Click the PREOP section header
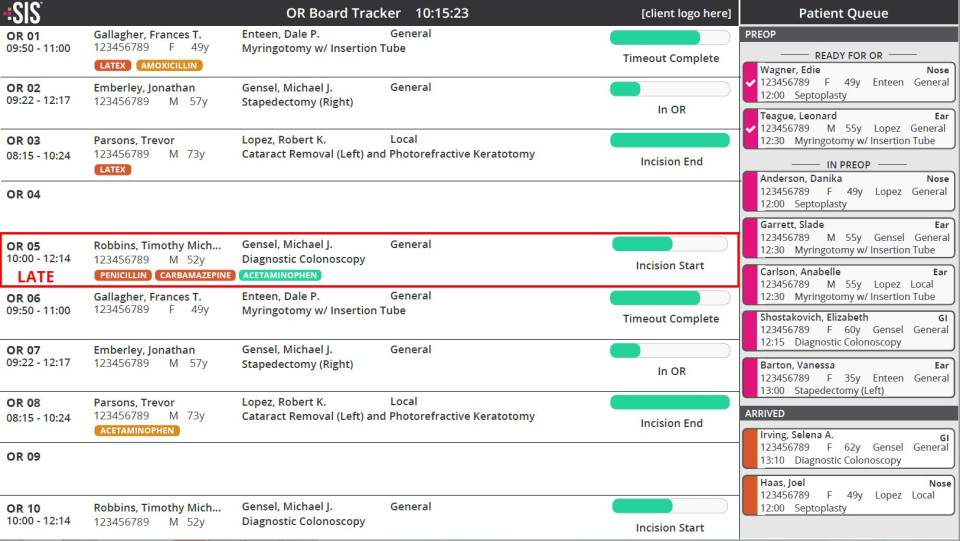The image size is (960, 541). tap(849, 35)
